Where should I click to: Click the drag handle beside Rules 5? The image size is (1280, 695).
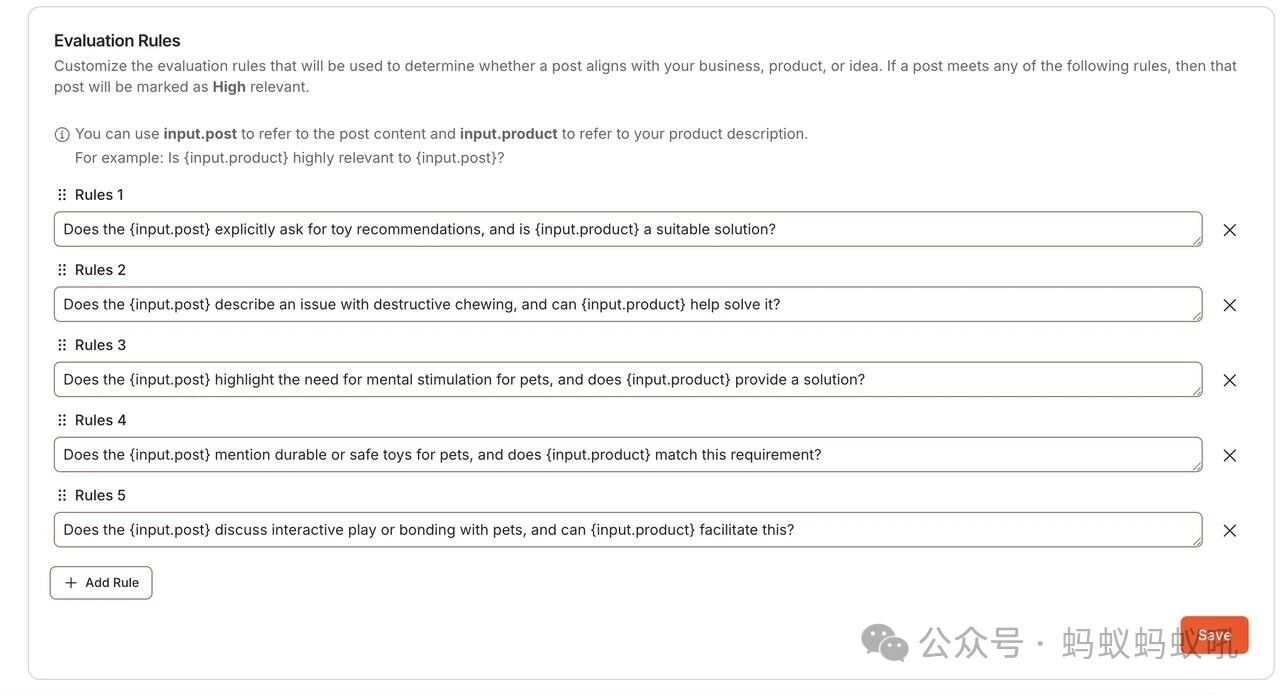61,494
